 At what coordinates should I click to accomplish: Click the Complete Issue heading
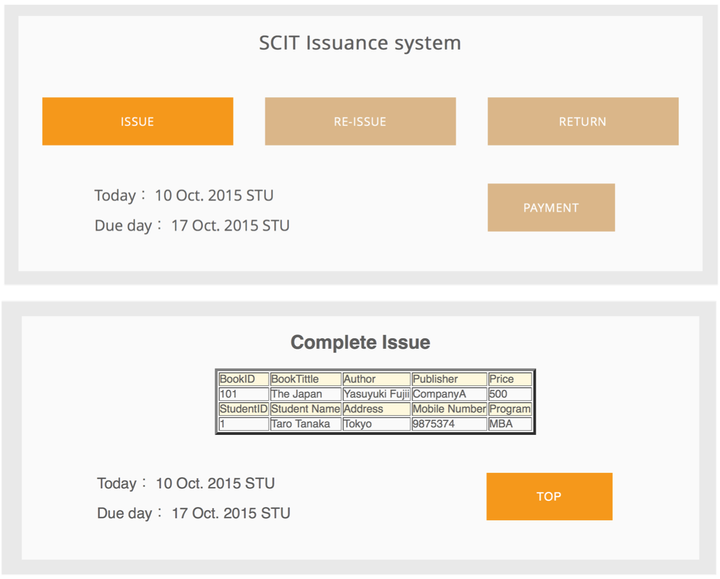[360, 342]
